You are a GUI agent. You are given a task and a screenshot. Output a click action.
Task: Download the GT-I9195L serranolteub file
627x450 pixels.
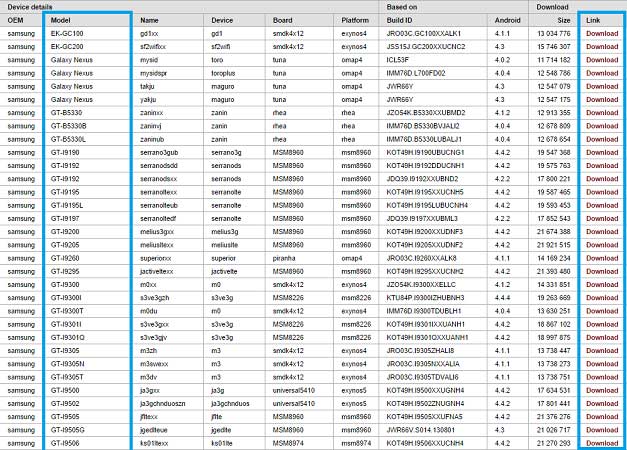click(x=602, y=205)
